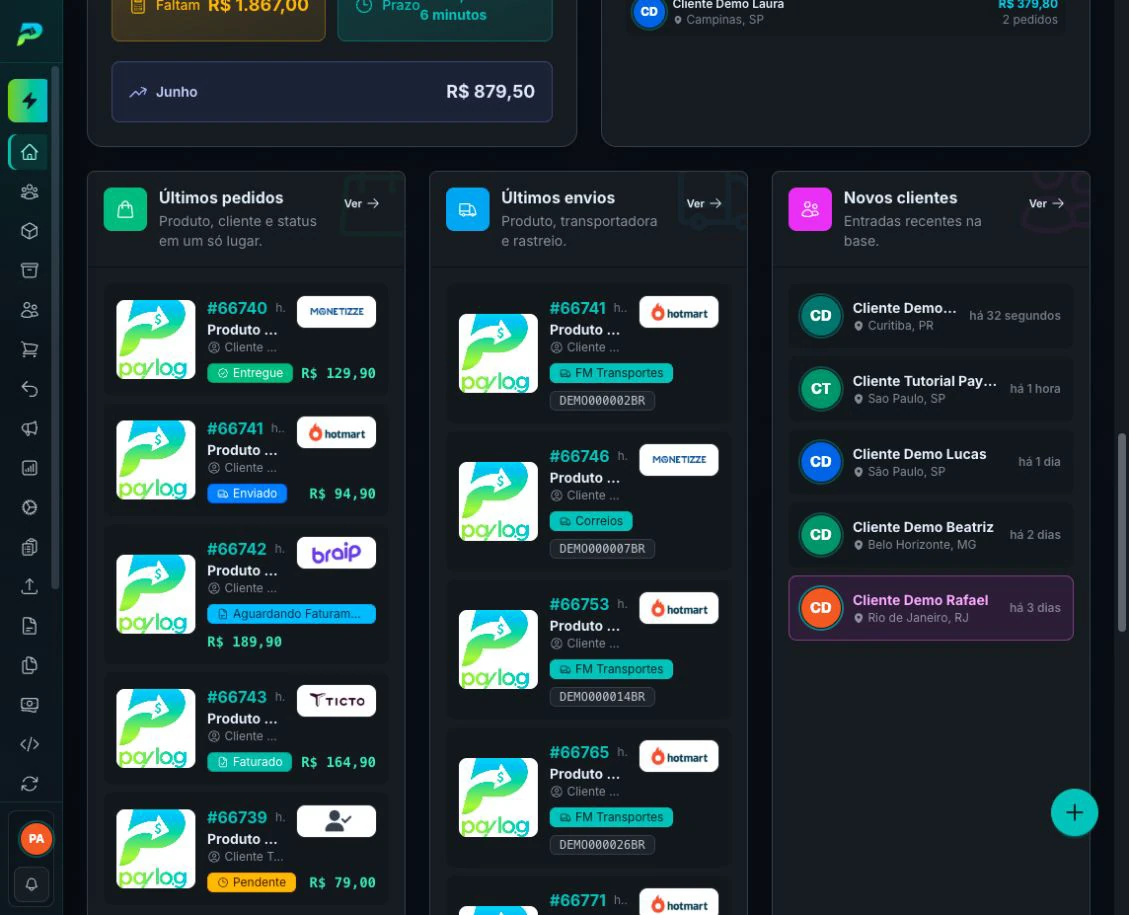This screenshot has height=915, width=1129.
Task: Click tracking code DEM0000002BR
Action: pyautogui.click(x=602, y=401)
